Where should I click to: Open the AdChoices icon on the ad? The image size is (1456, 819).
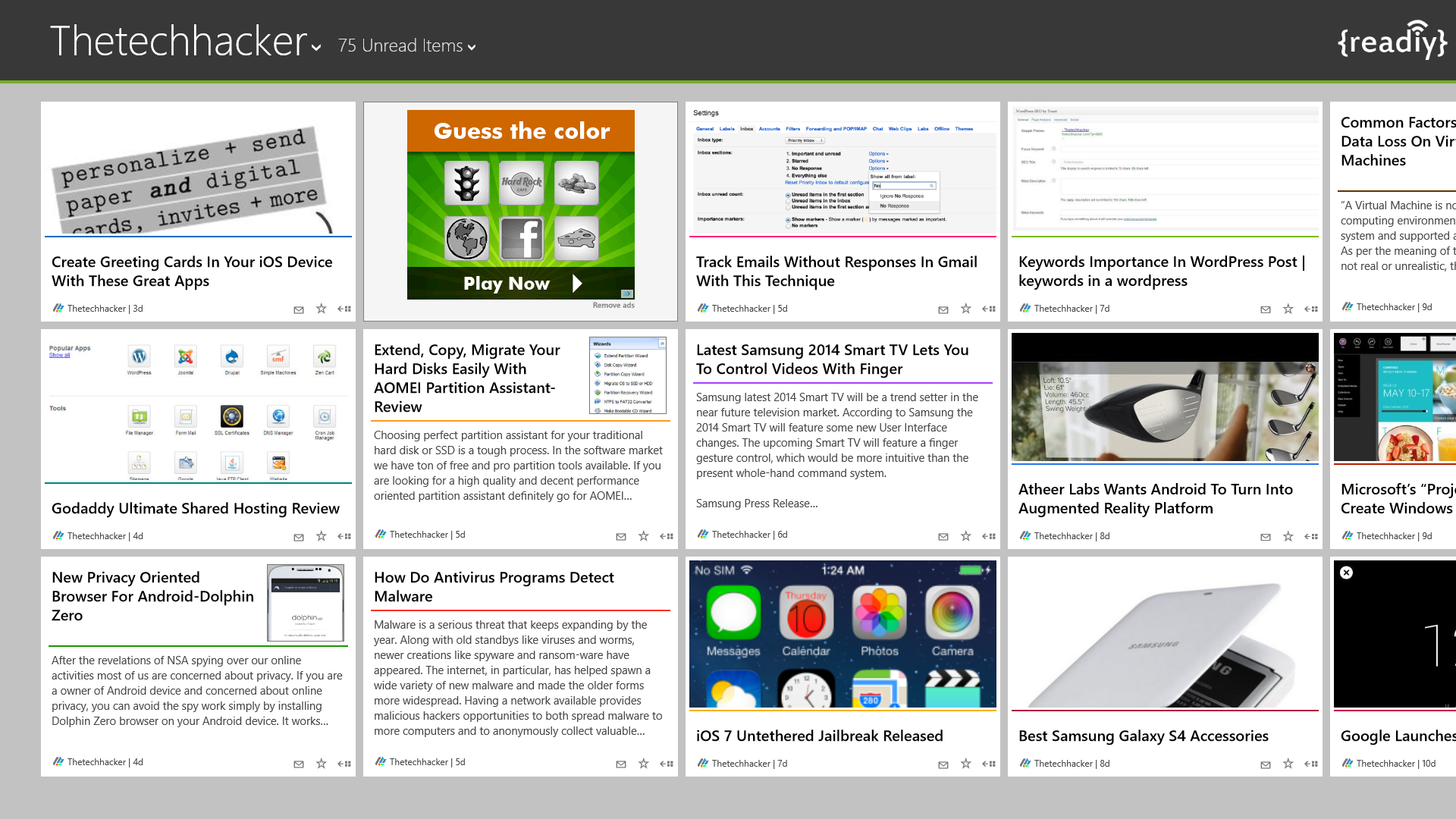click(x=627, y=293)
